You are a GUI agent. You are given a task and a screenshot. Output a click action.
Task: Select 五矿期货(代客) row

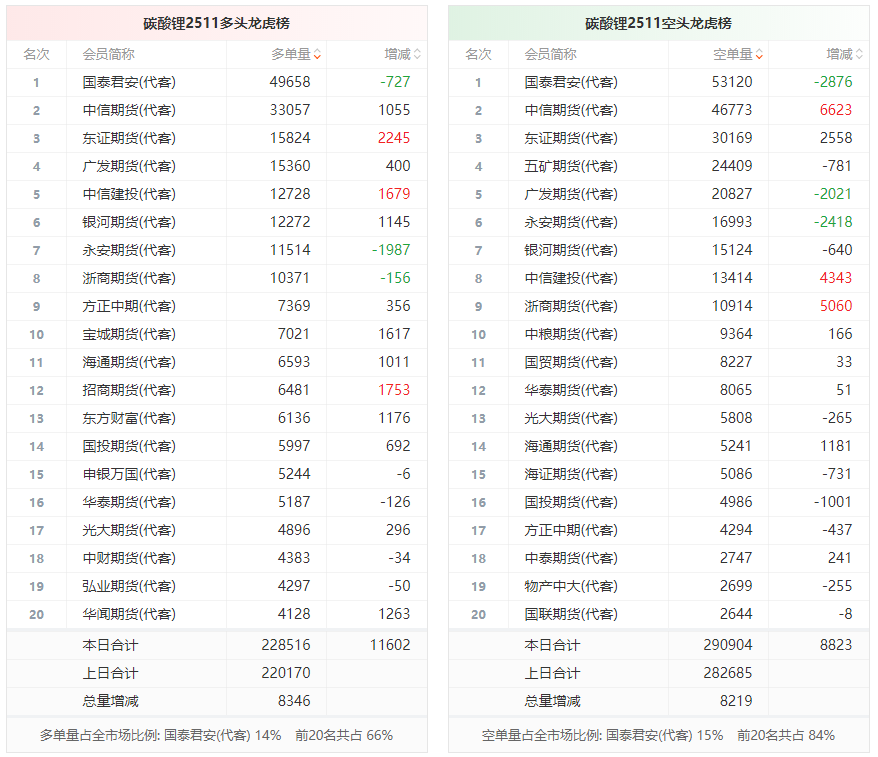point(658,166)
